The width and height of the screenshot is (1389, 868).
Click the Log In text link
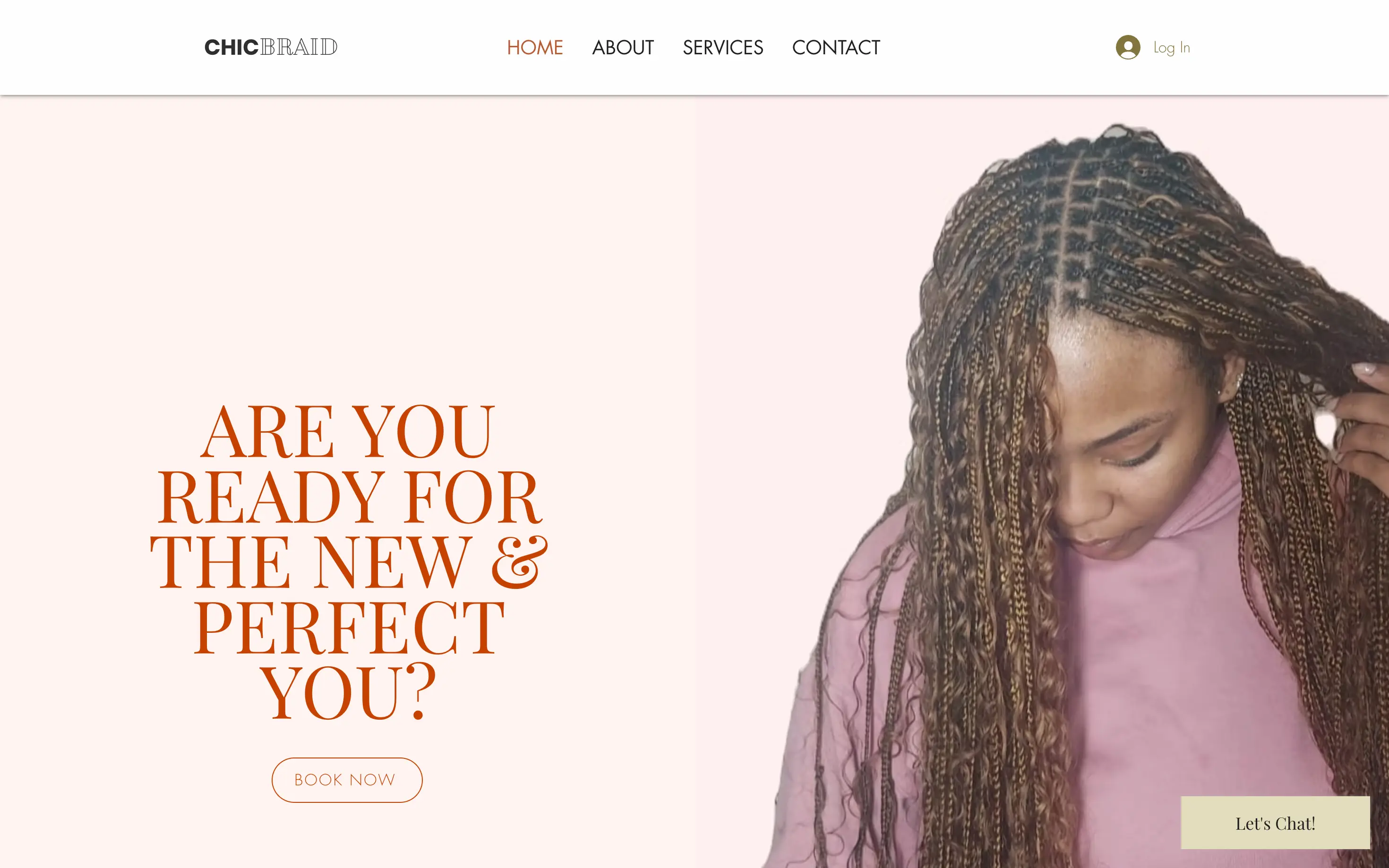pyautogui.click(x=1171, y=48)
